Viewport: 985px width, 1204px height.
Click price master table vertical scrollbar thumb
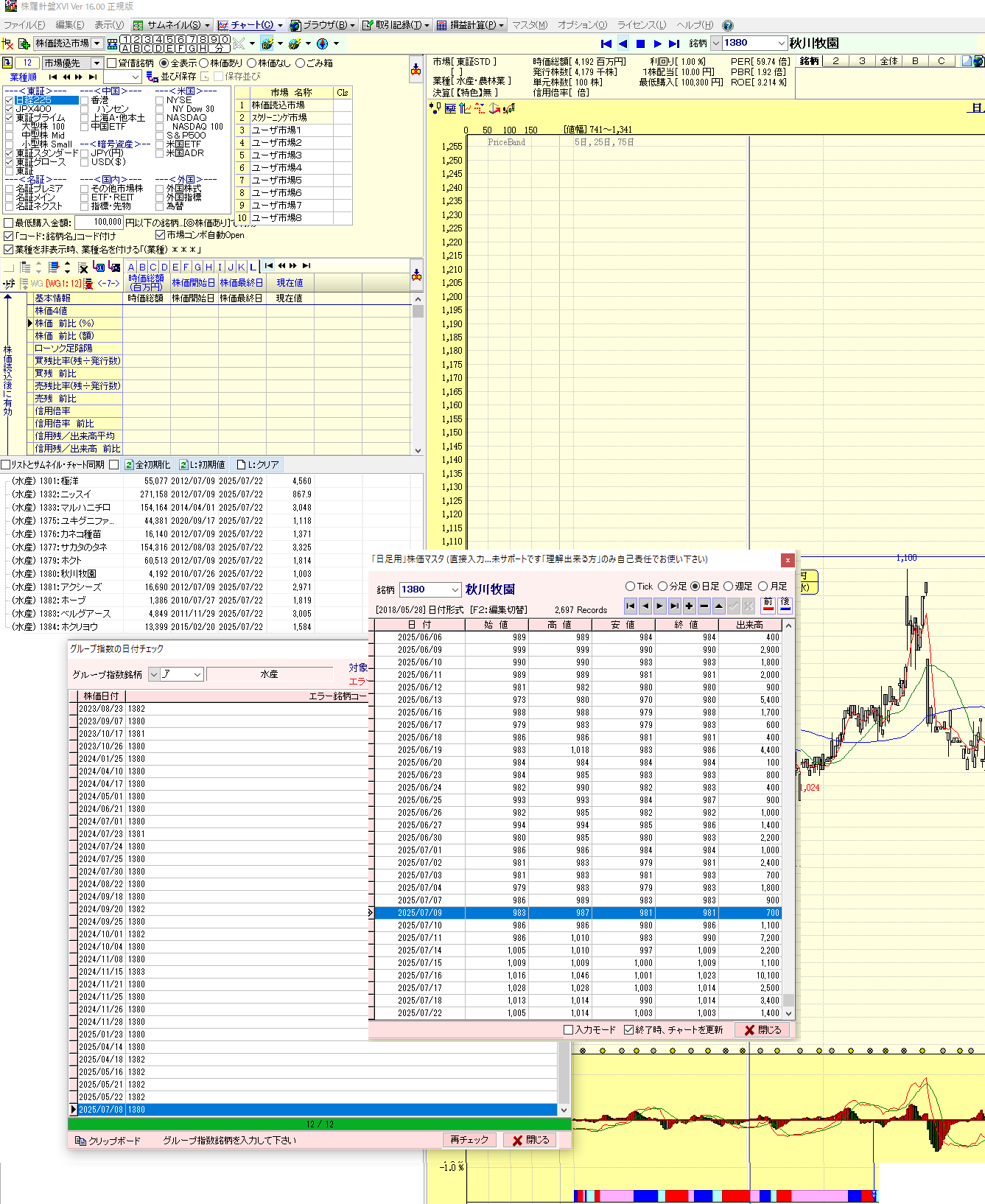[788, 1000]
